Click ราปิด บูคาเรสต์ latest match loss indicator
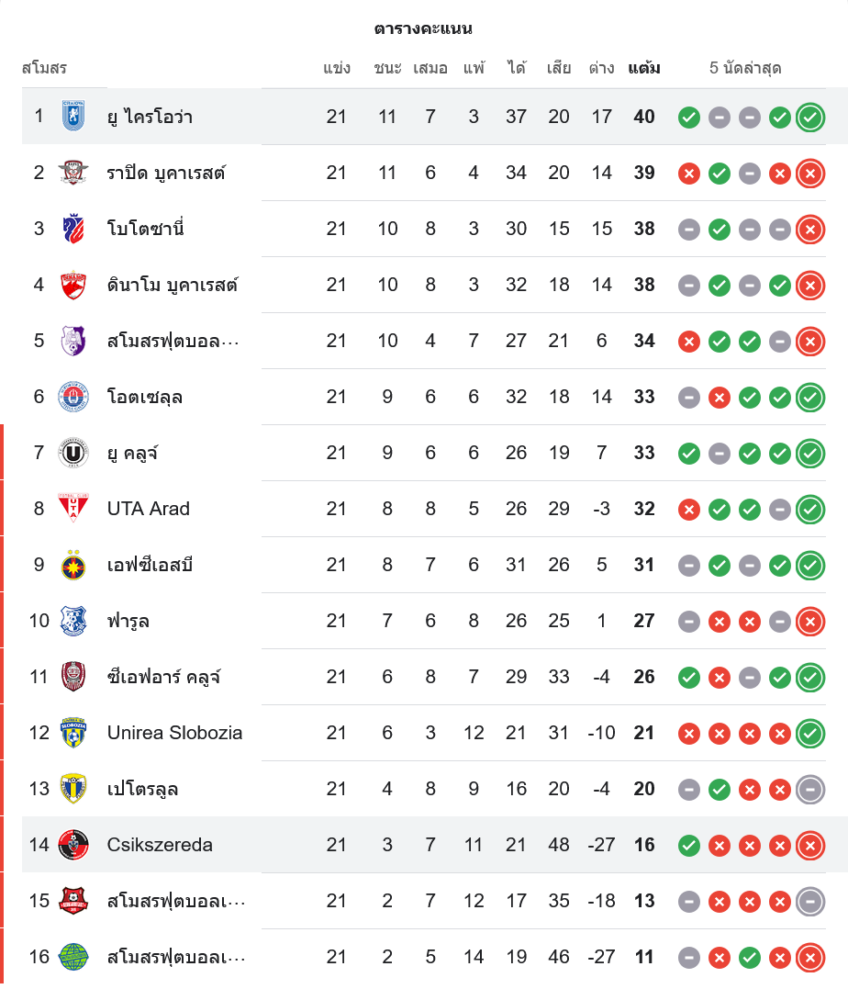This screenshot has width=848, height=1000. tap(810, 174)
